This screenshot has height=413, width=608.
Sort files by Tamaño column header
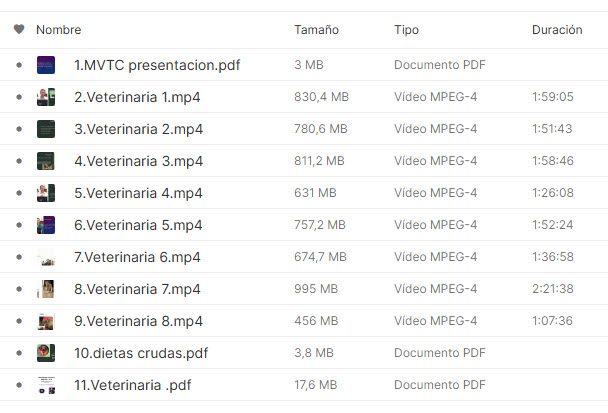coord(316,30)
